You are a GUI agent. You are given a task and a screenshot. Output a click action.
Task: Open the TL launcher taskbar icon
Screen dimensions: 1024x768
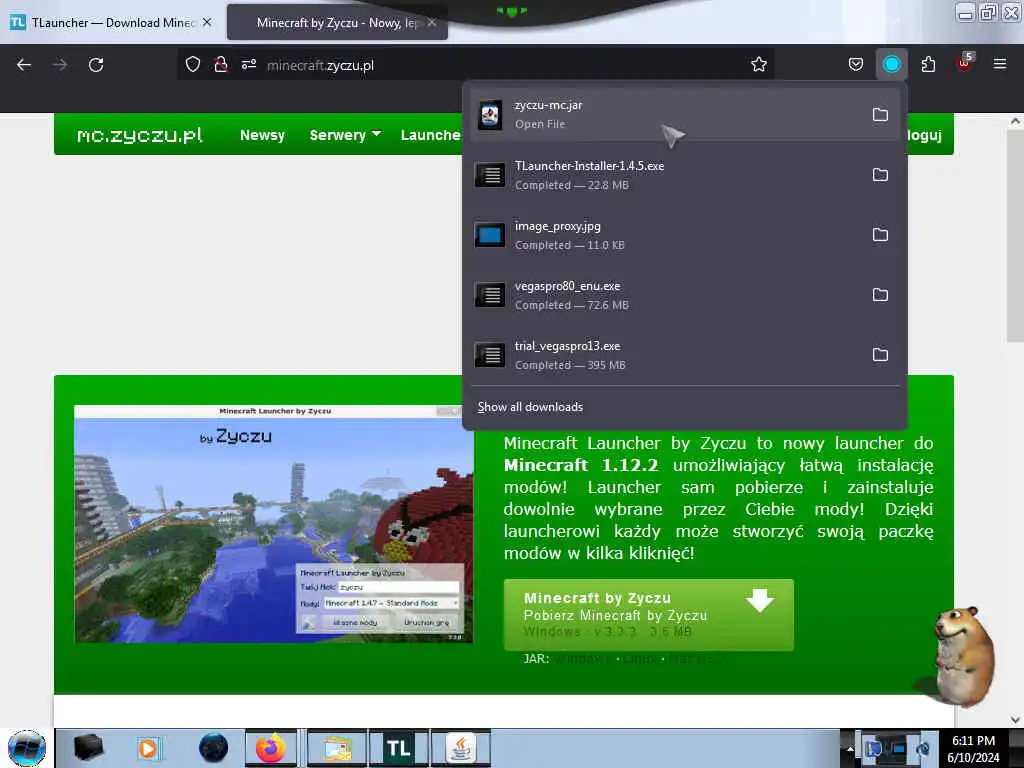tap(398, 748)
